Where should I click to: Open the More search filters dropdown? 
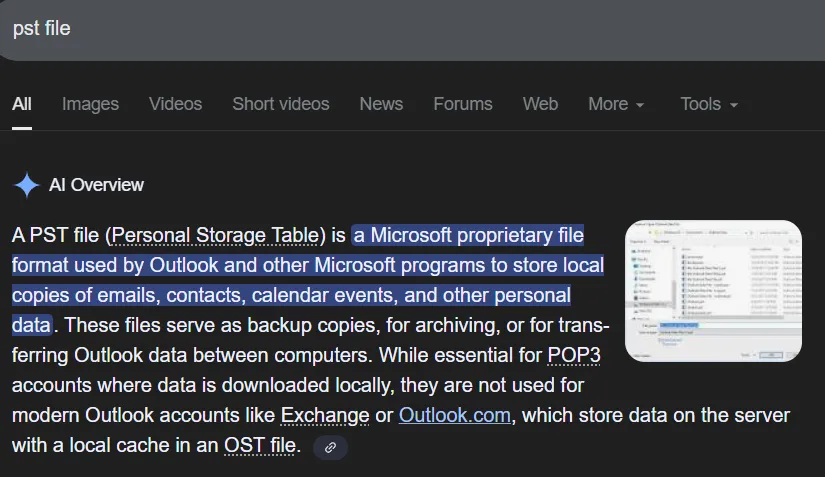click(x=616, y=104)
